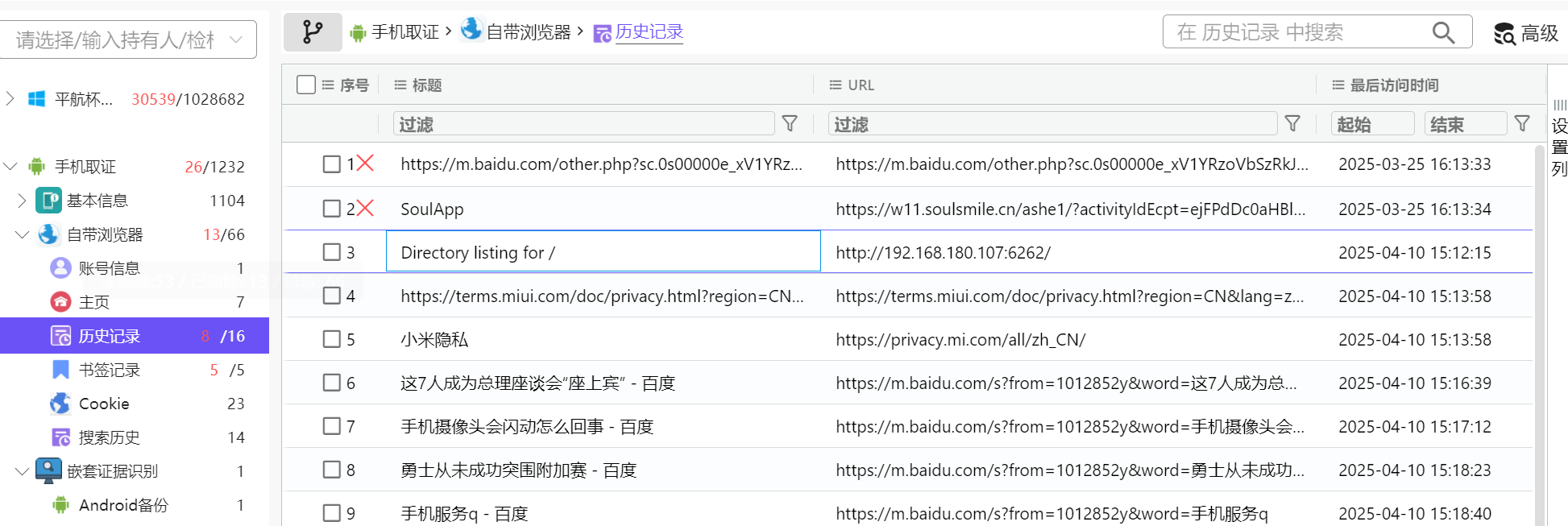Click the branch tree icon button

pyautogui.click(x=313, y=32)
